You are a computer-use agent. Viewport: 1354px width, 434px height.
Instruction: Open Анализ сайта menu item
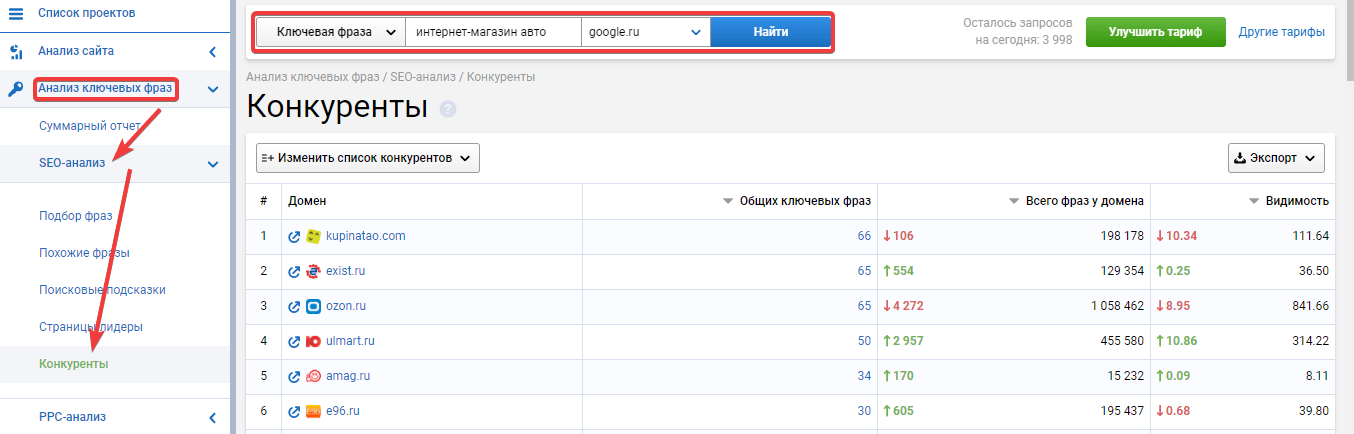[x=76, y=51]
